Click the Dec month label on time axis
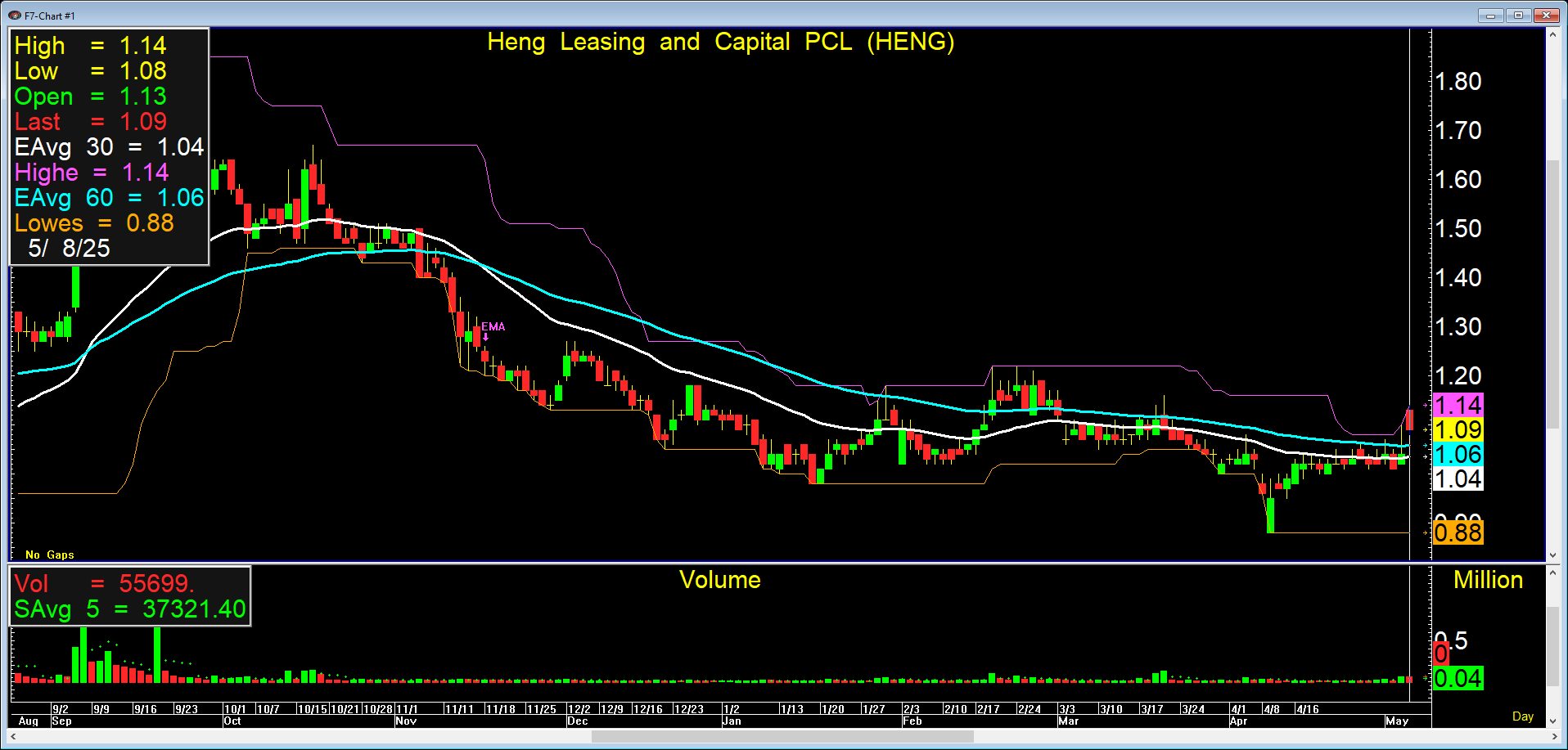Image resolution: width=1568 pixels, height=750 pixels. (x=578, y=721)
